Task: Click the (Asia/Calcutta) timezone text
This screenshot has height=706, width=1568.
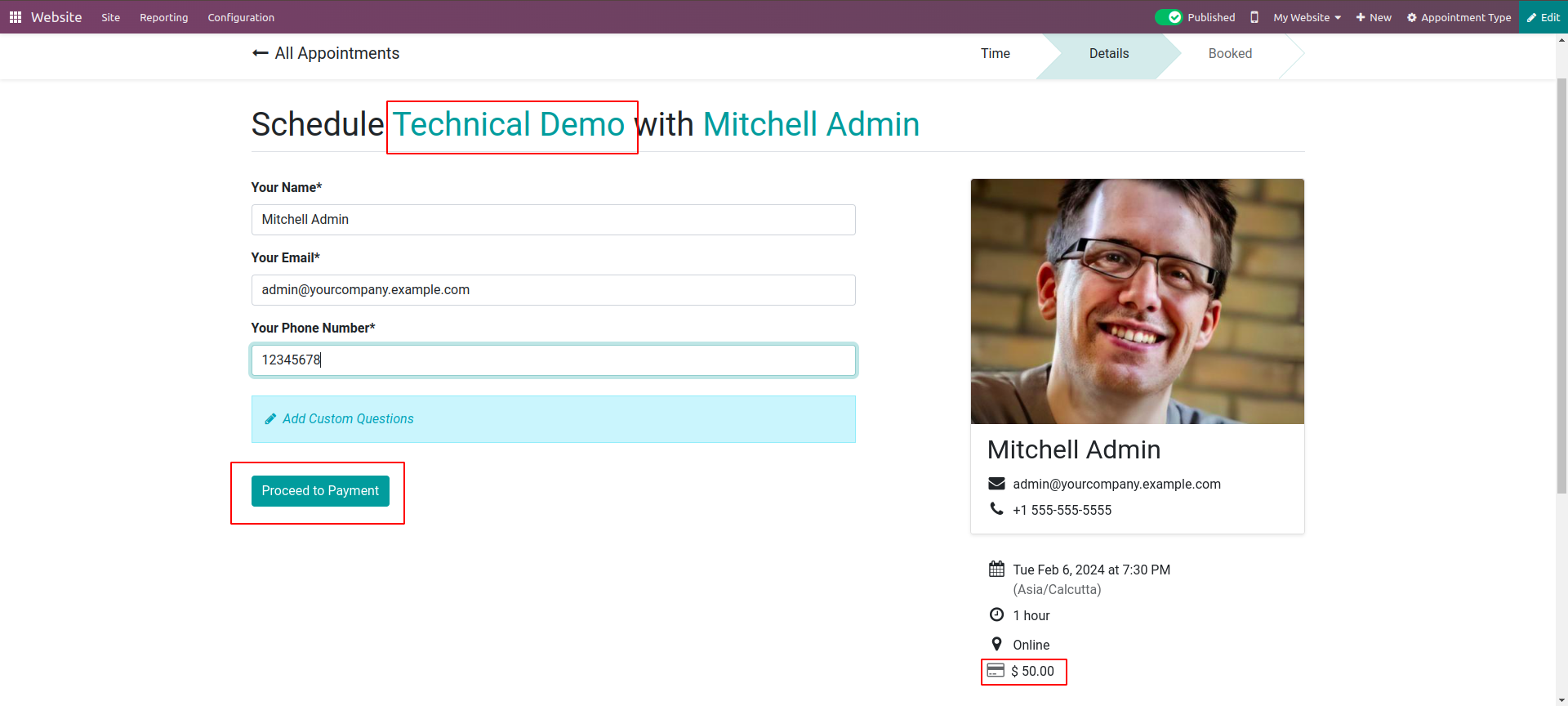Action: [x=1058, y=590]
